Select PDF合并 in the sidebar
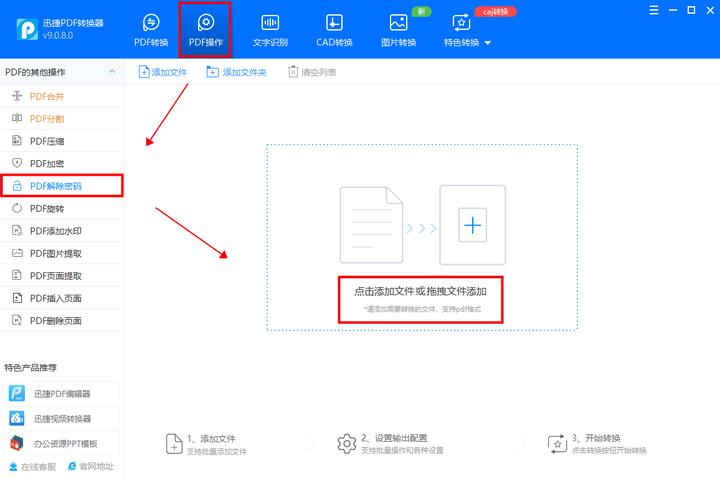 (62, 96)
